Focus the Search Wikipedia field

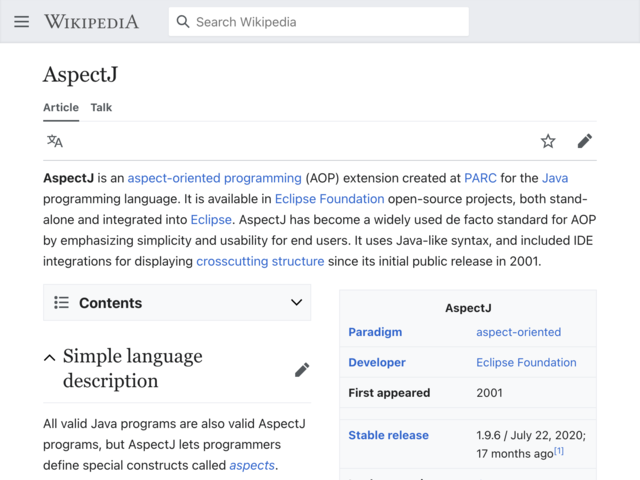319,22
